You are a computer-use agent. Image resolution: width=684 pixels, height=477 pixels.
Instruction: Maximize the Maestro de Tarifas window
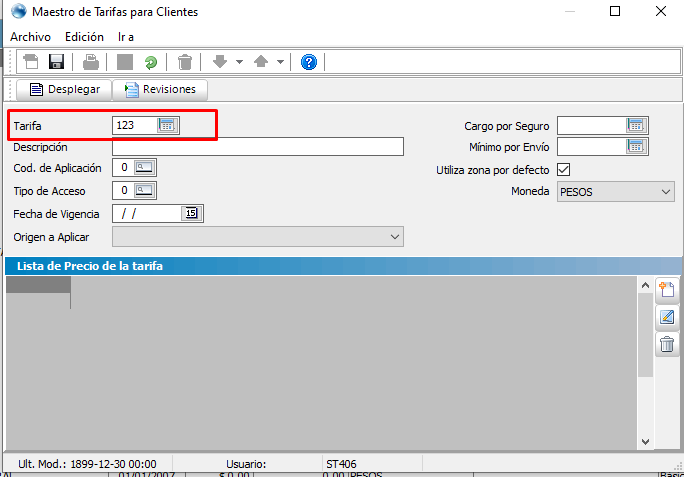tap(615, 11)
